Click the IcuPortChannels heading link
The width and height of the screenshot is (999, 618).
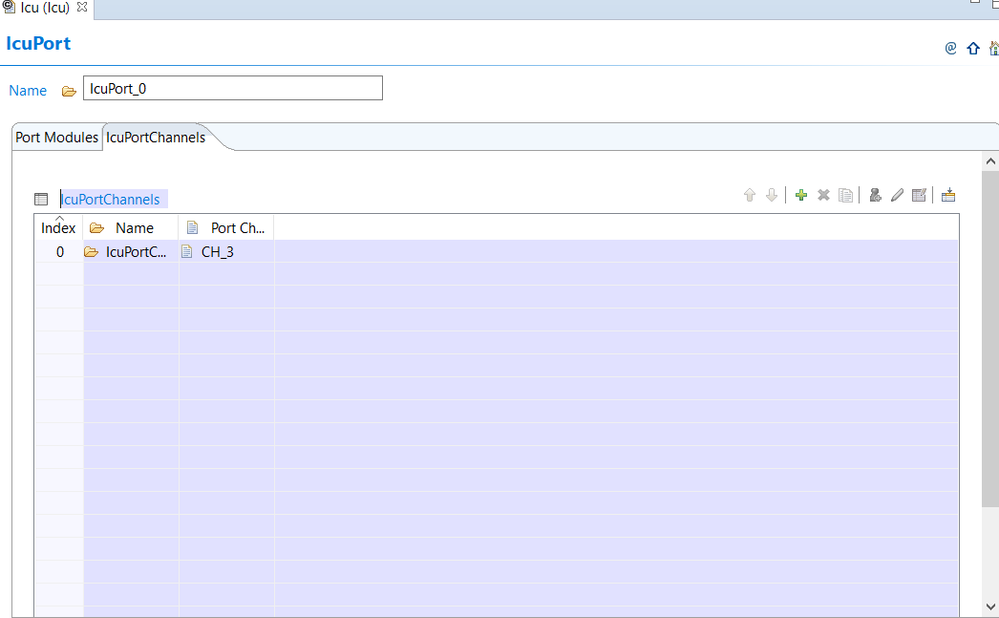(110, 199)
